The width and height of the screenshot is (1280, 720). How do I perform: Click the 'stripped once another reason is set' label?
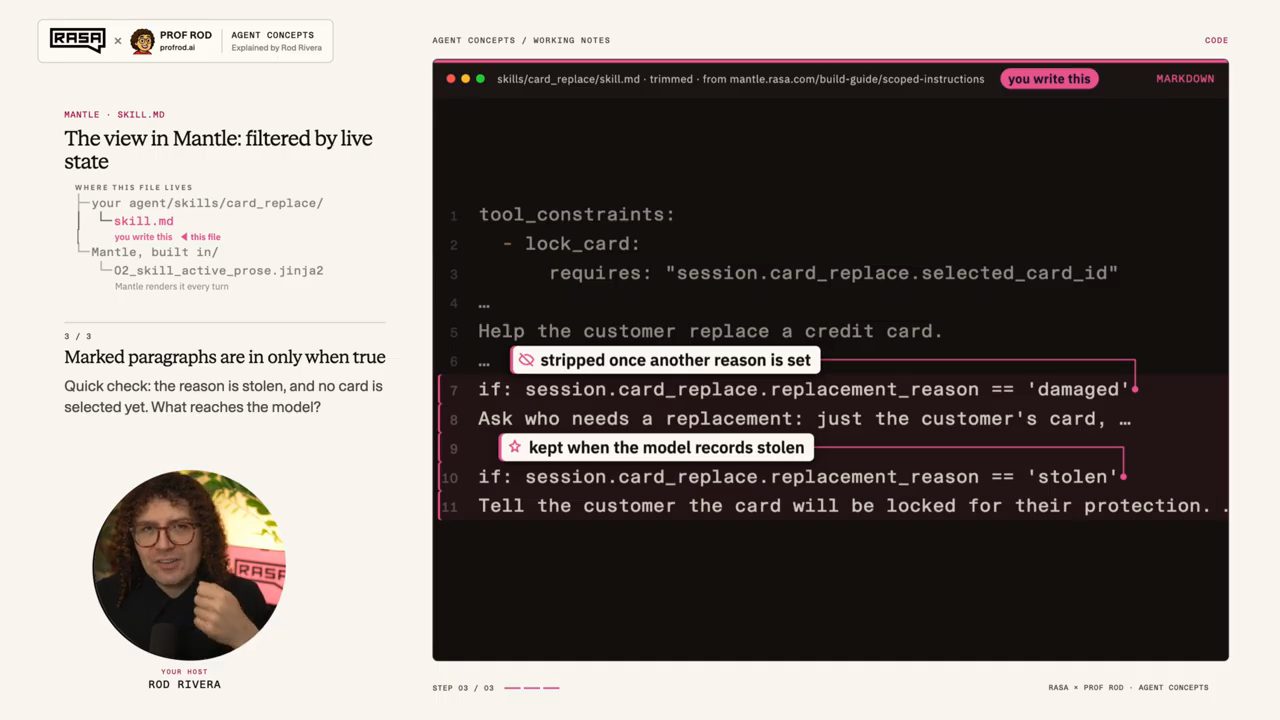[x=665, y=360]
